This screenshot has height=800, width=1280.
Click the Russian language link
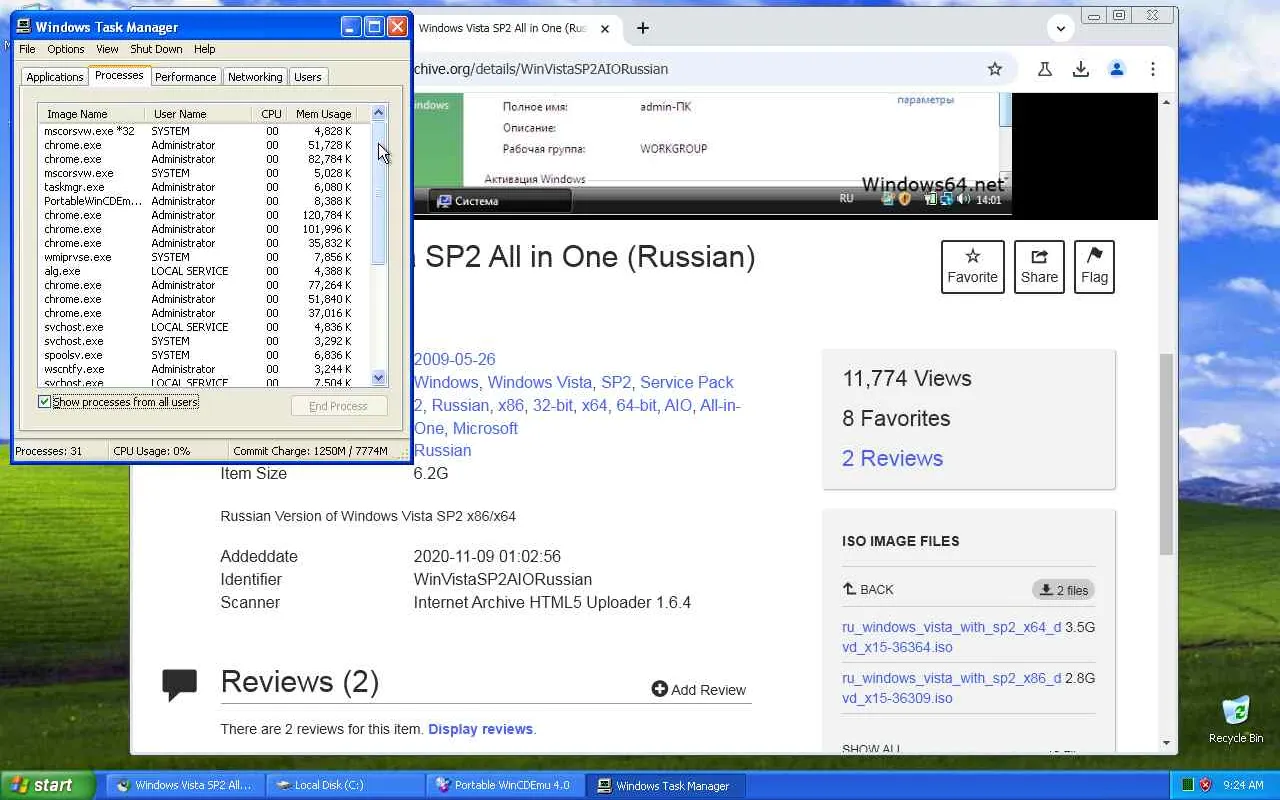click(x=442, y=450)
